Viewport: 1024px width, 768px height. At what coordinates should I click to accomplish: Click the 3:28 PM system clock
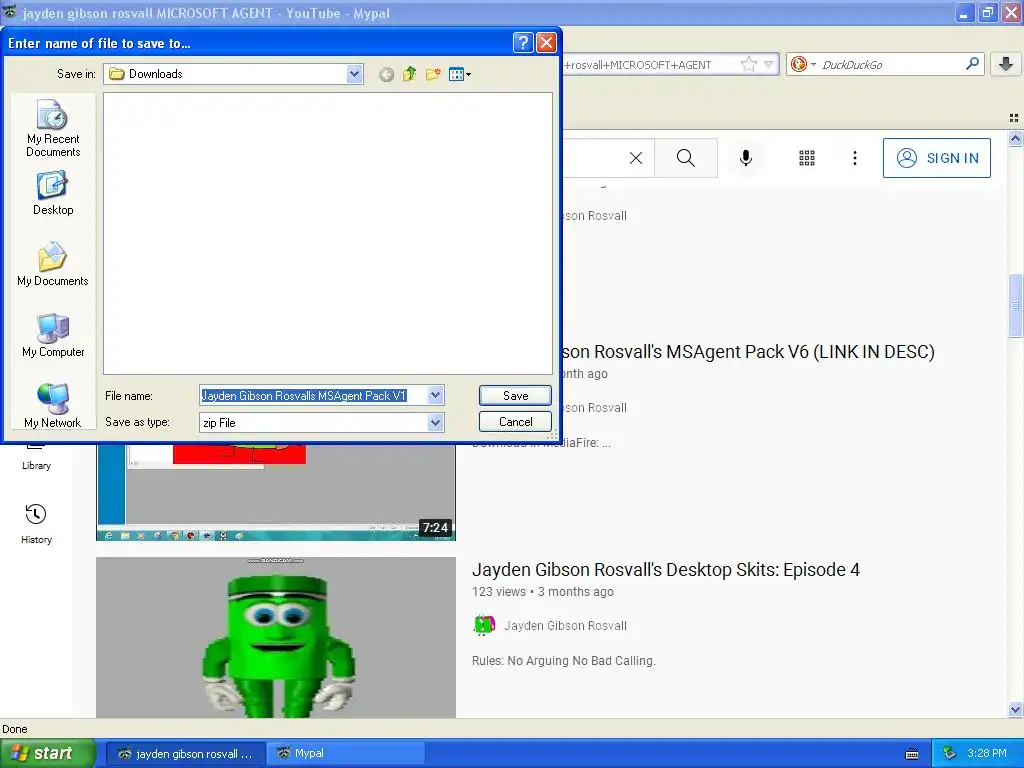click(x=987, y=754)
